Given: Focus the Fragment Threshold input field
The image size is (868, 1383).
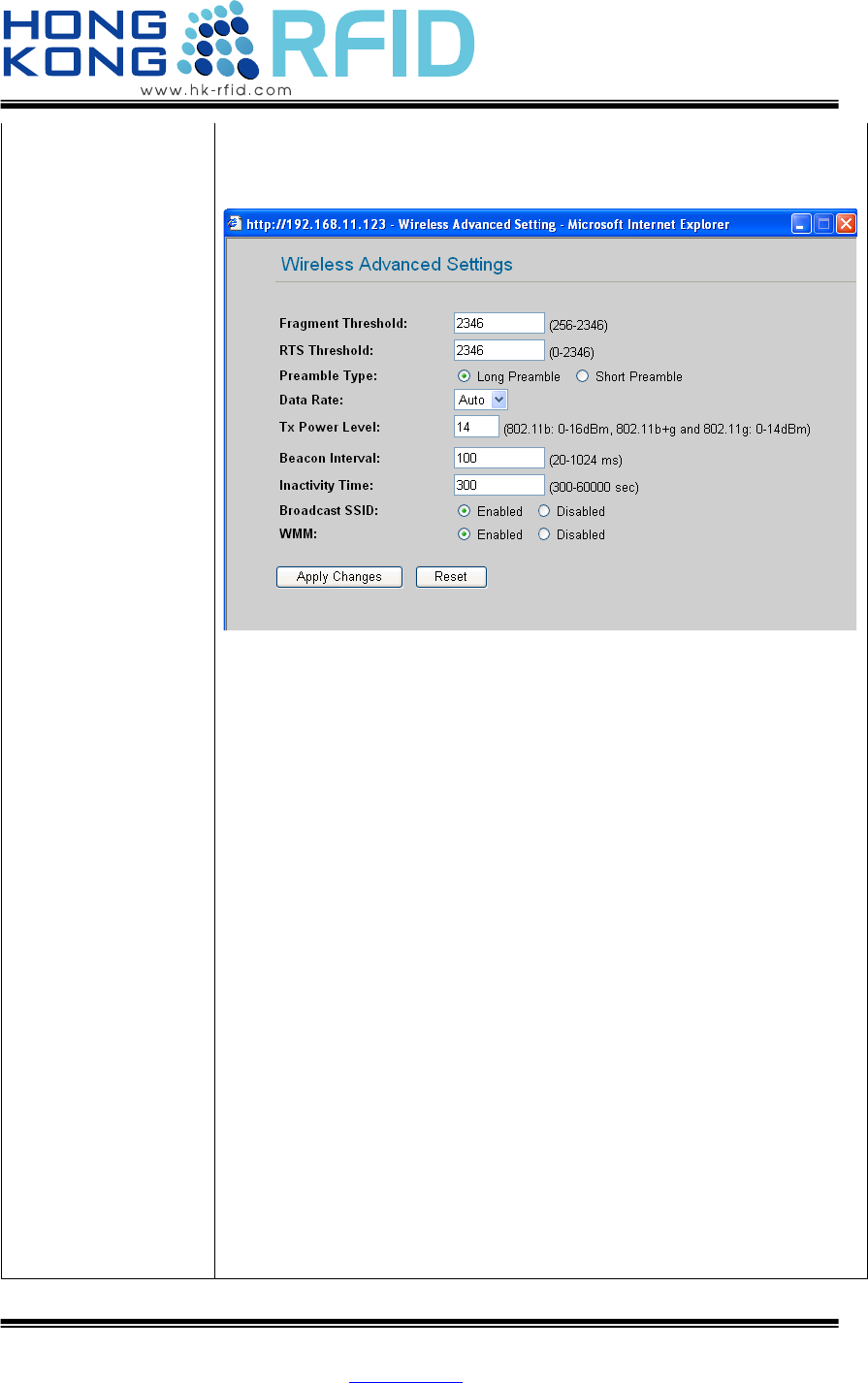Looking at the screenshot, I should pyautogui.click(x=499, y=323).
